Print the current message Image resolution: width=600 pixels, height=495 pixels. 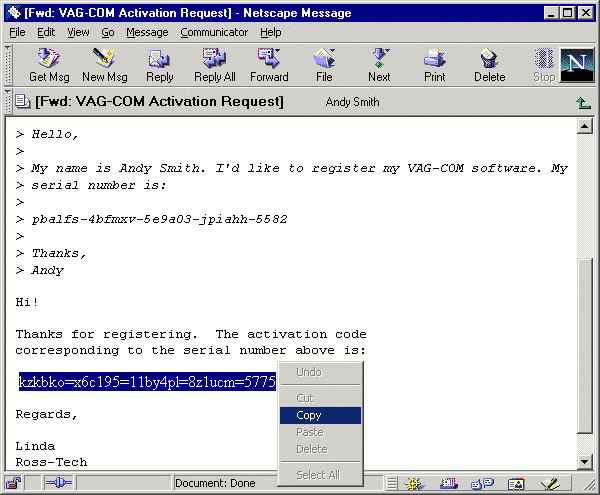click(434, 64)
